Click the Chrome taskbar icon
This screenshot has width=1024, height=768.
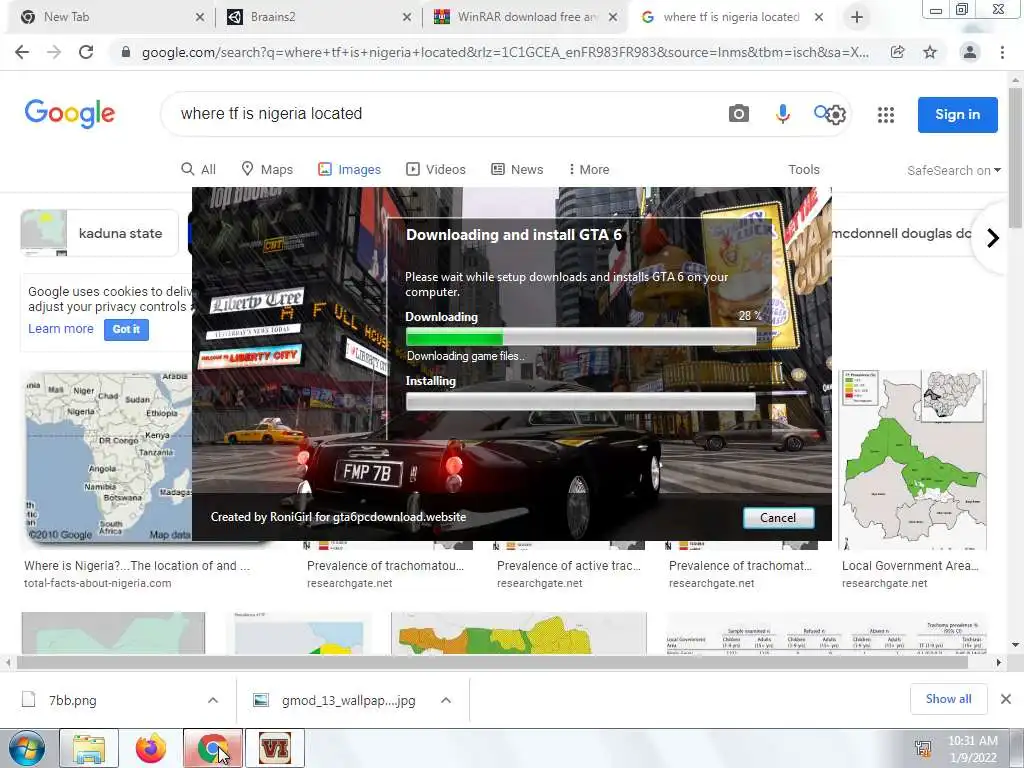pyautogui.click(x=213, y=748)
